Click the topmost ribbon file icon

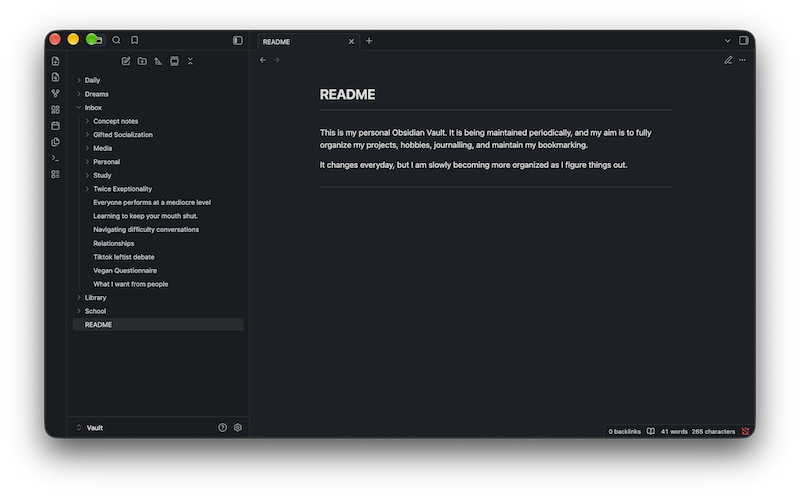tap(56, 61)
